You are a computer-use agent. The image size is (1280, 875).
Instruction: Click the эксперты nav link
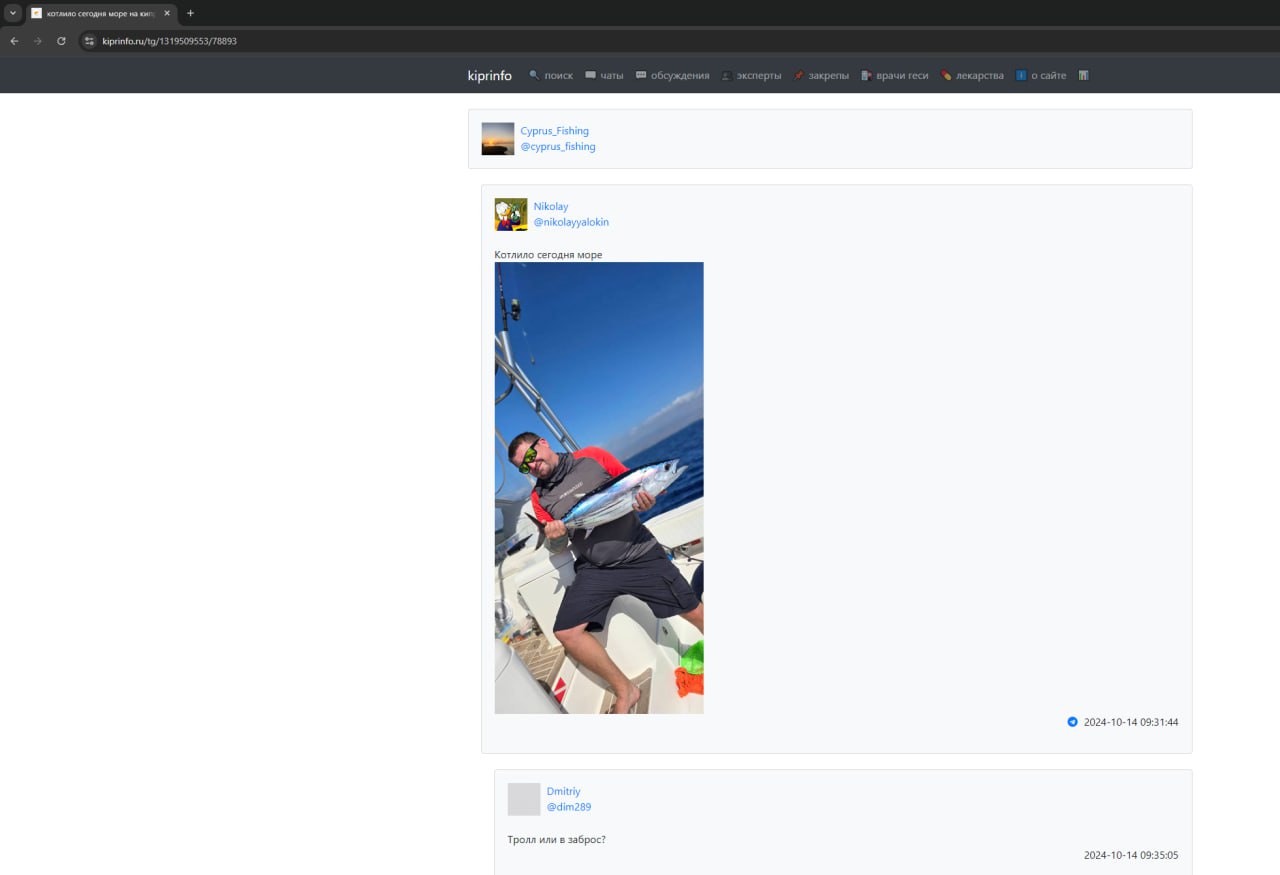(751, 76)
